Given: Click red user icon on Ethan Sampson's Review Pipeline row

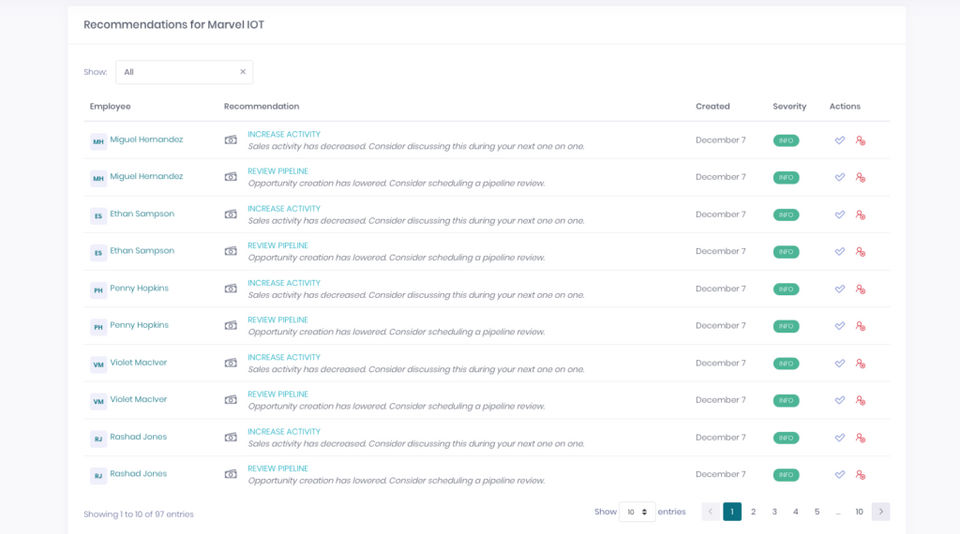Looking at the screenshot, I should tap(860, 252).
